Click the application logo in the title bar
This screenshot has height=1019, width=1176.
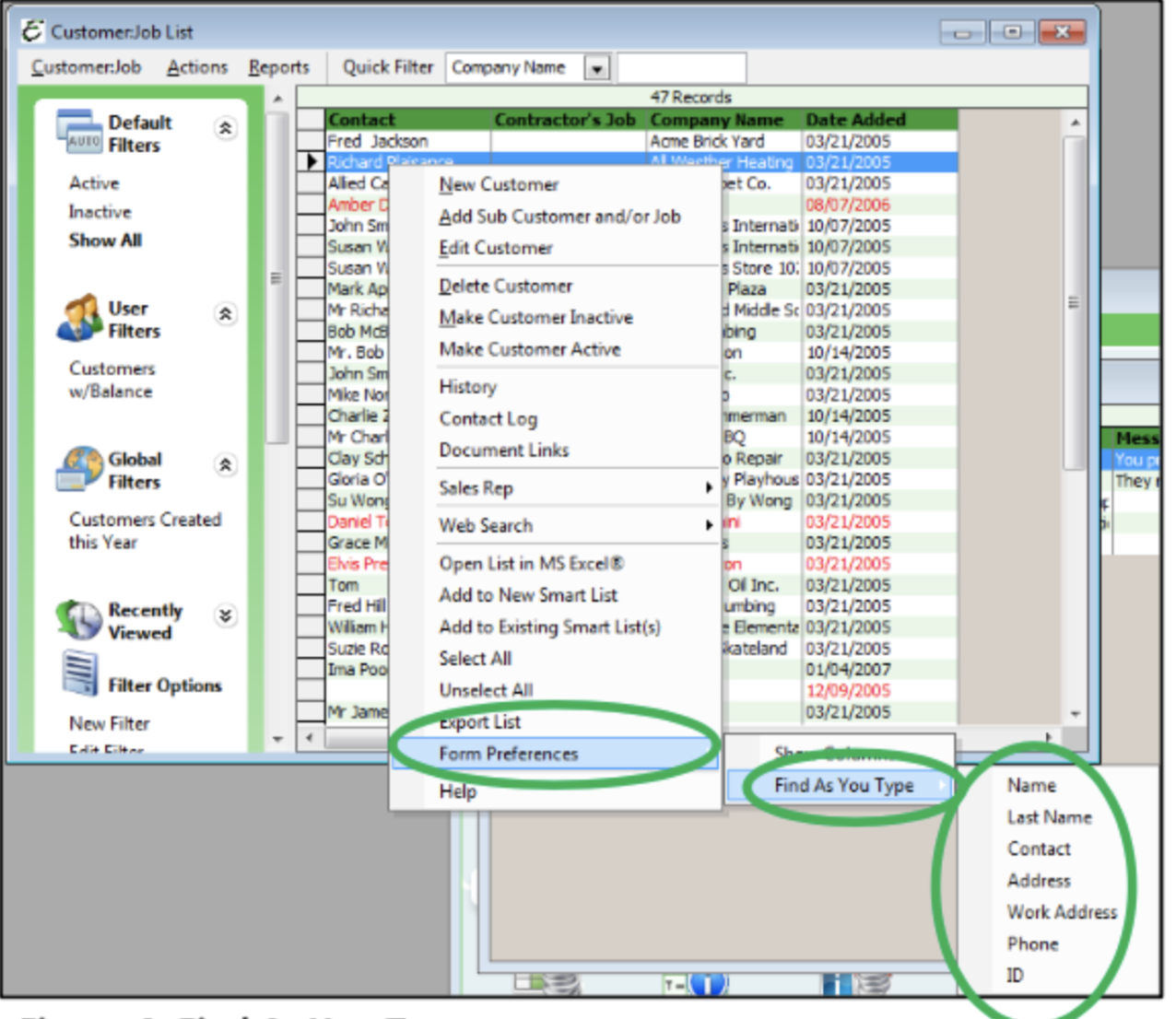click(x=32, y=30)
